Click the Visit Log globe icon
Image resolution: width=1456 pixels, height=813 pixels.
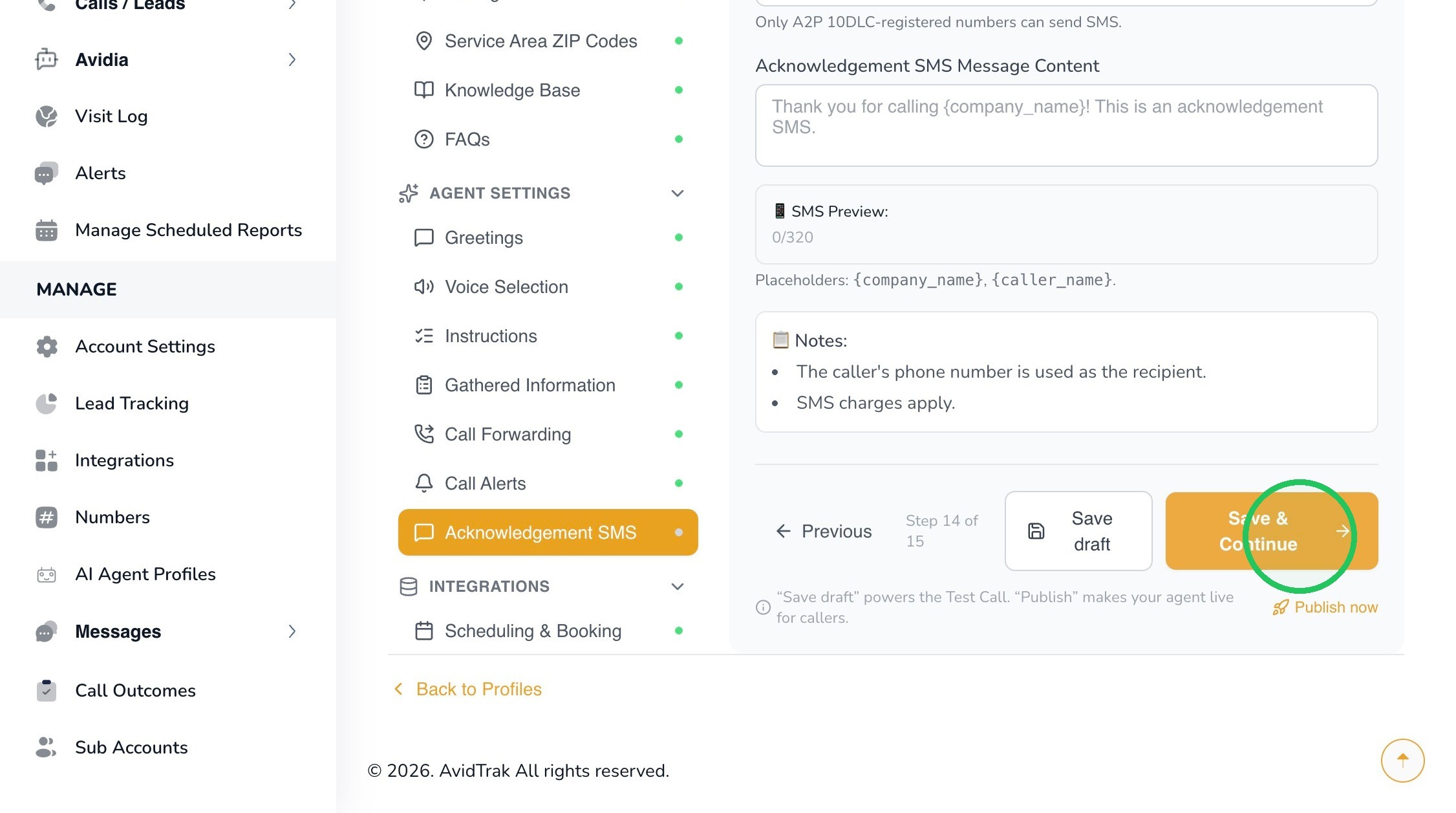click(47, 116)
